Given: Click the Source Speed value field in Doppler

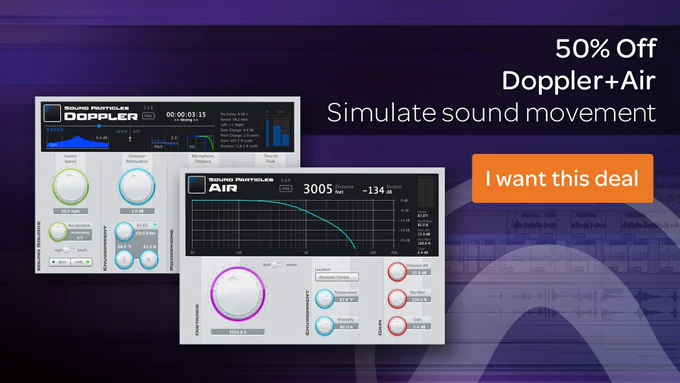Looking at the screenshot, I should point(70,211).
